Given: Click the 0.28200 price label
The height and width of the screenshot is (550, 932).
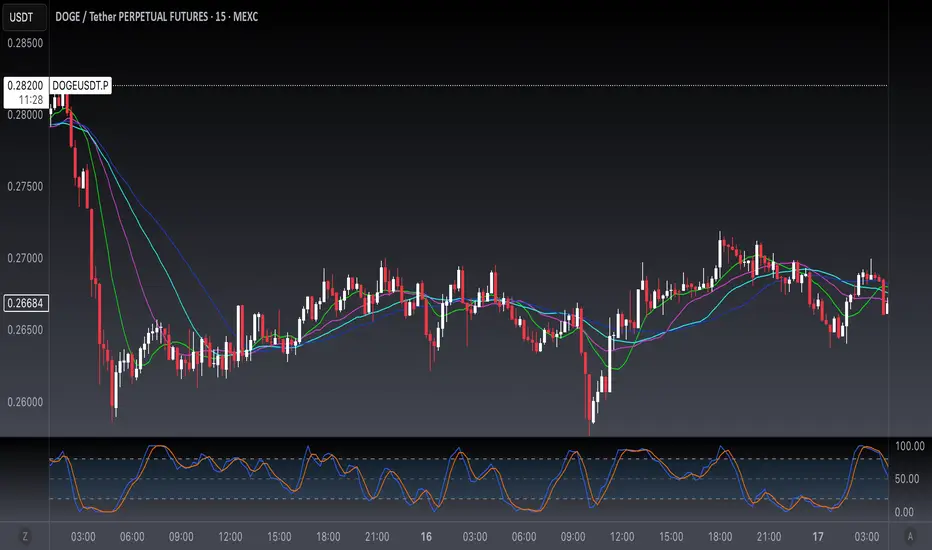Looking at the screenshot, I should click(24, 86).
